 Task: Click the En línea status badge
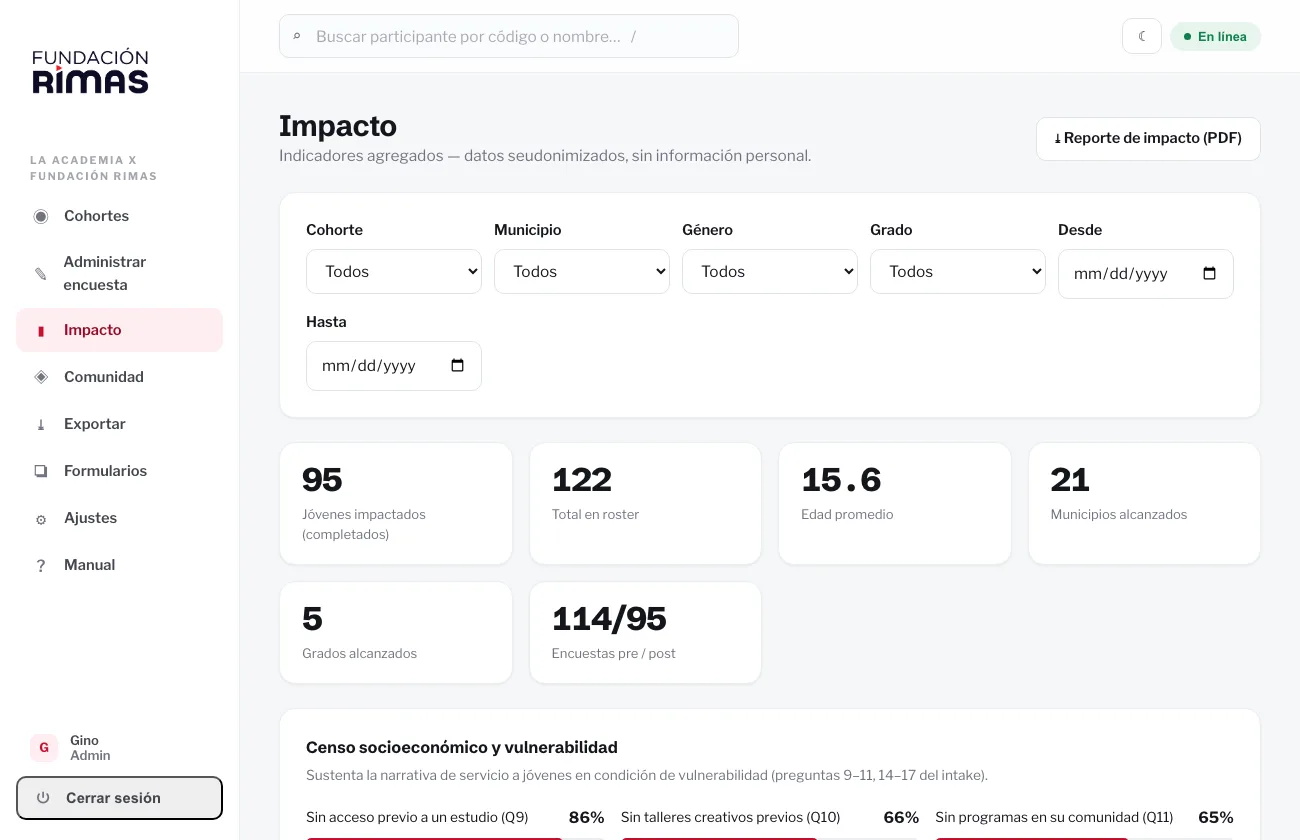pos(1215,37)
